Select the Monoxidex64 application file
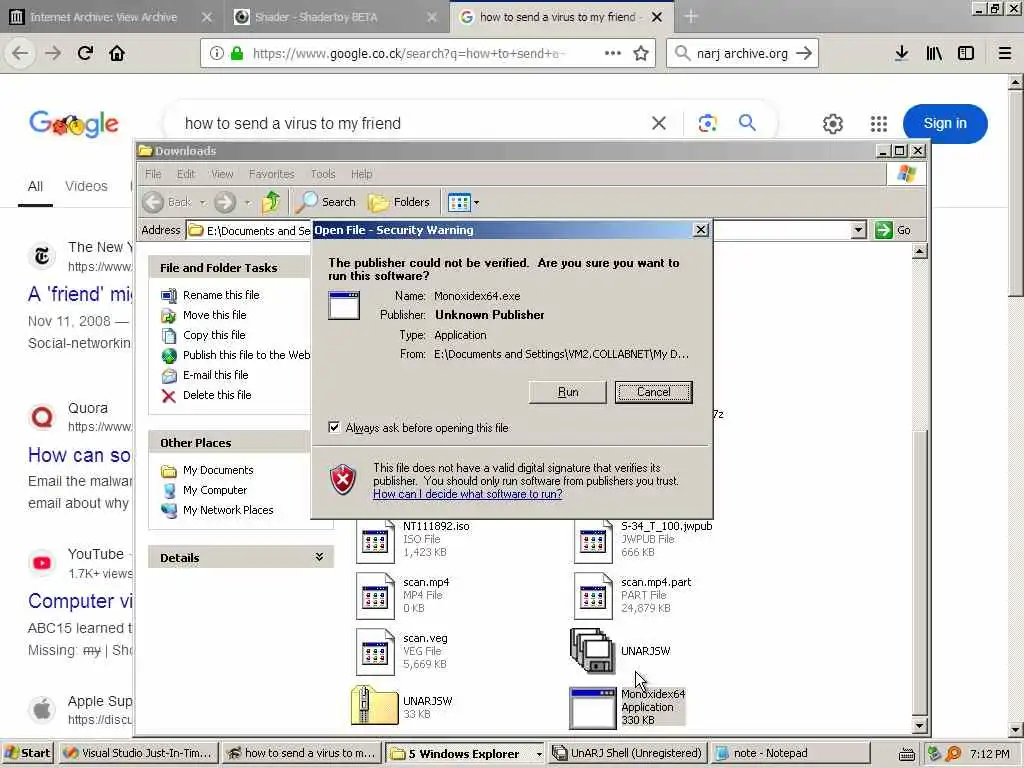The image size is (1024, 768). (628, 707)
